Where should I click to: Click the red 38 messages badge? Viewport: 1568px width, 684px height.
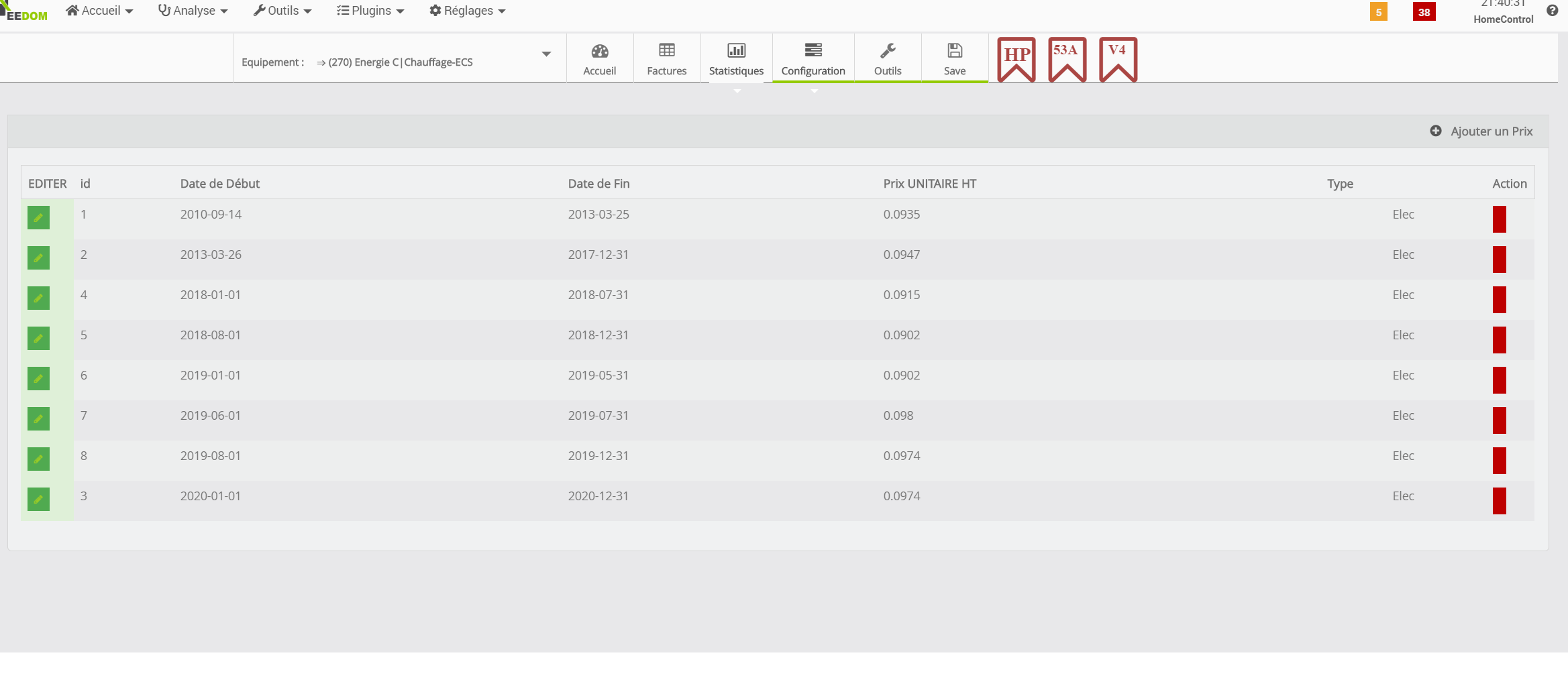1424,12
